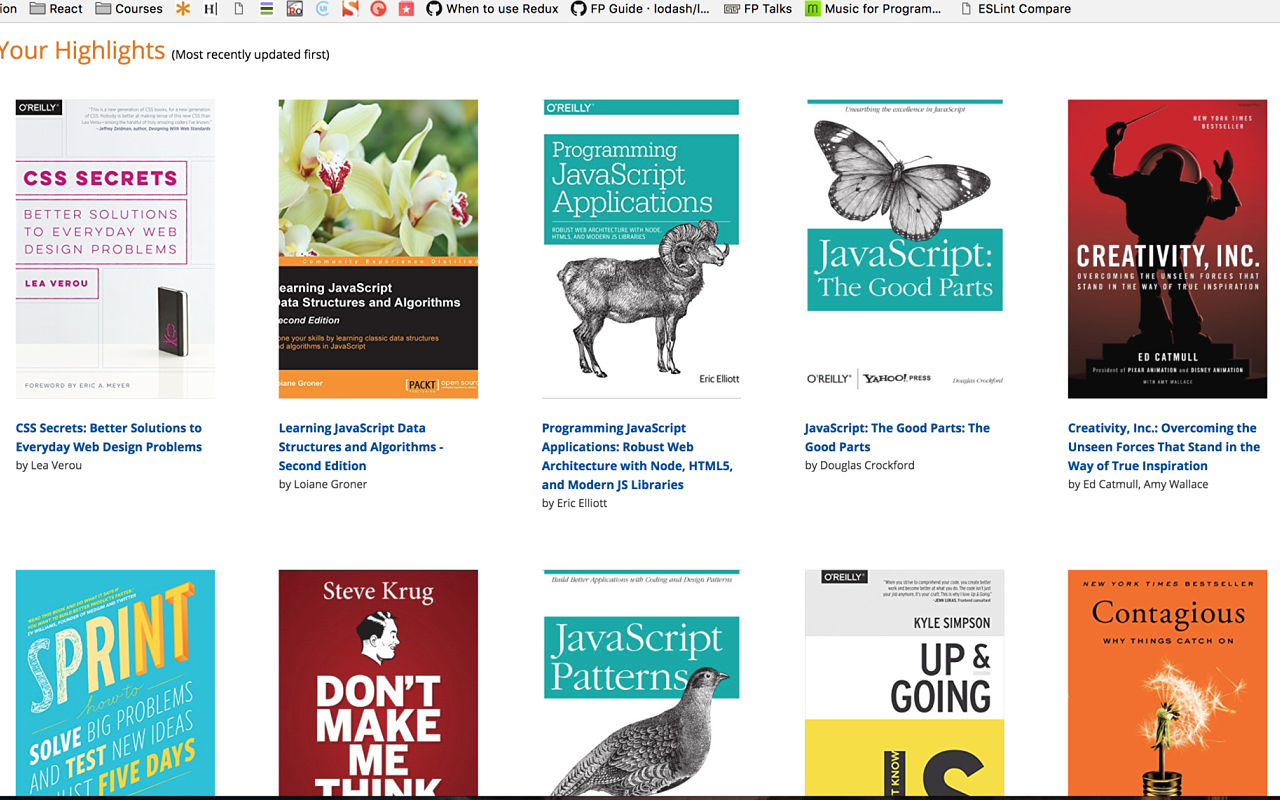Open Learning JavaScript Data Structures cover
The width and height of the screenshot is (1280, 800).
(378, 249)
